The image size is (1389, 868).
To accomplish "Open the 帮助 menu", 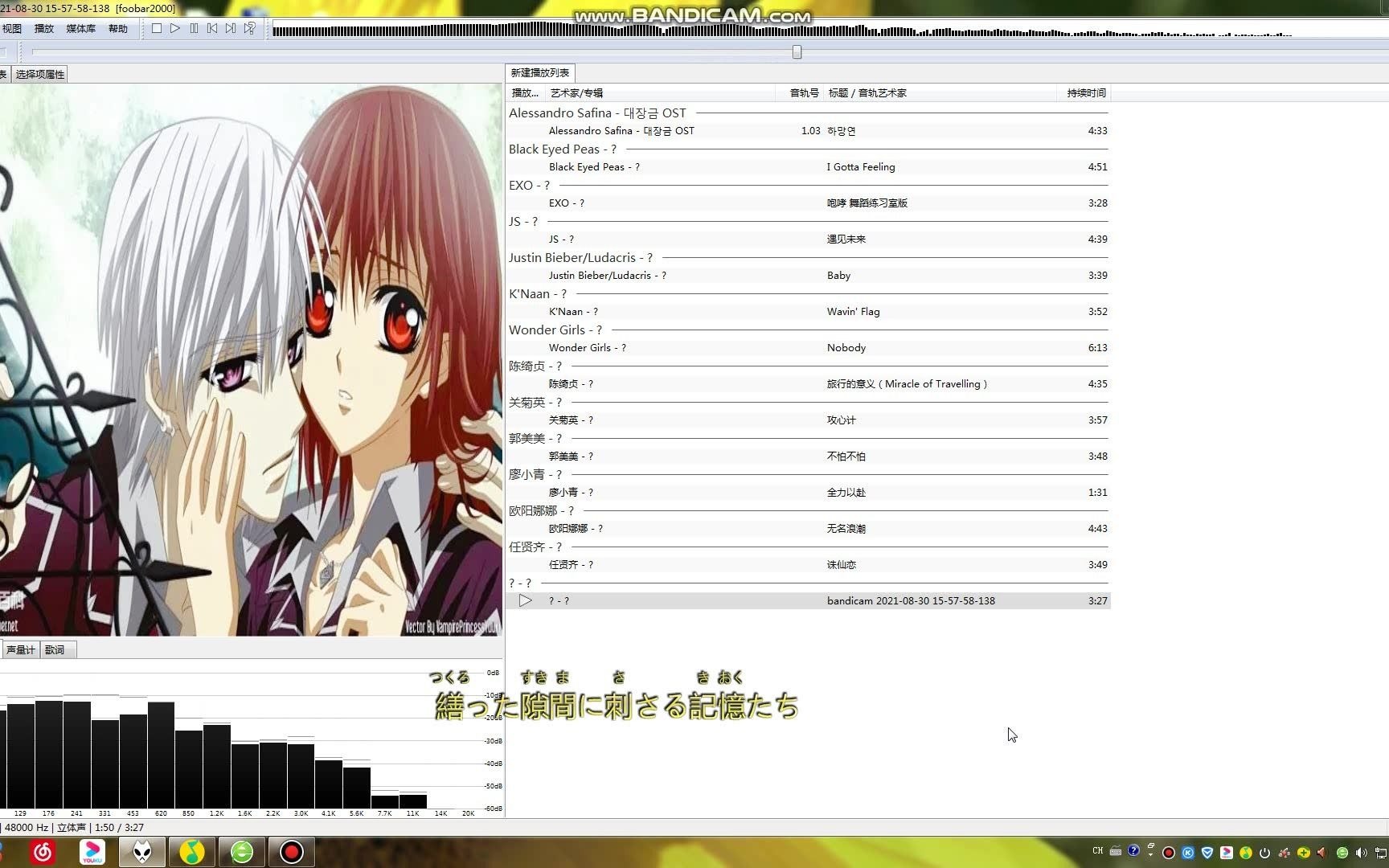I will (x=118, y=28).
